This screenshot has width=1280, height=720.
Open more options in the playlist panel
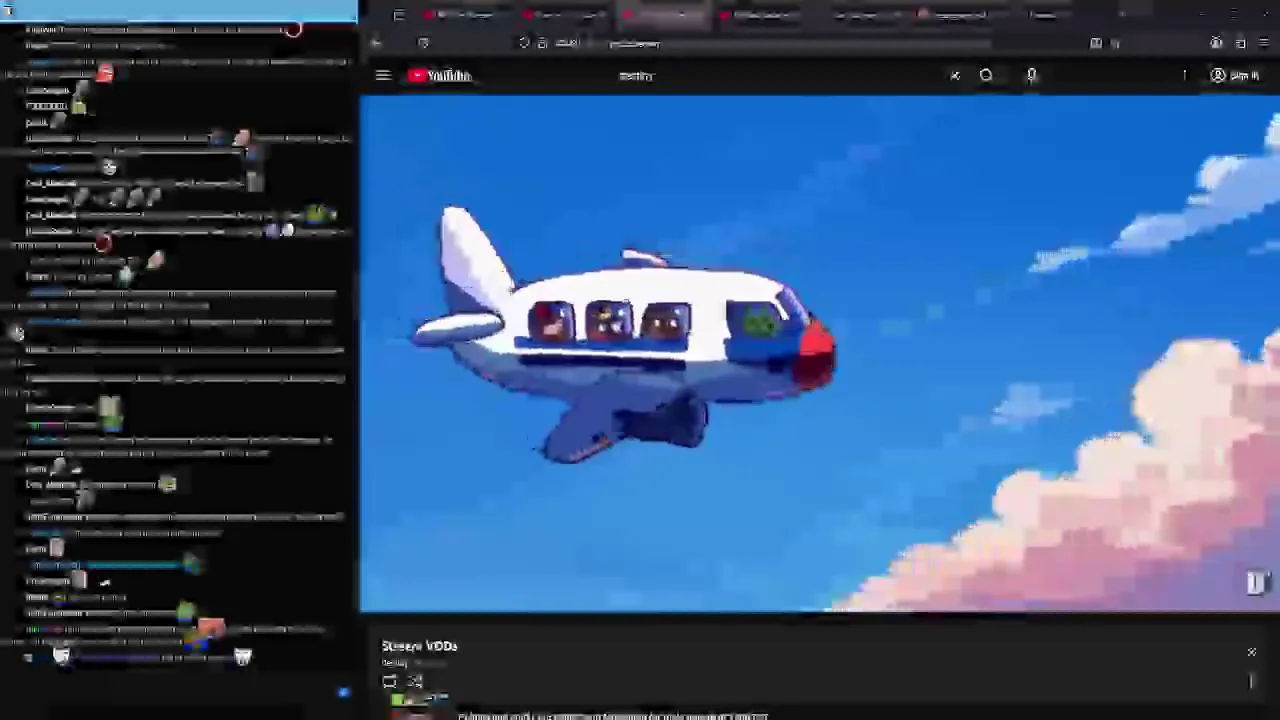click(1251, 681)
